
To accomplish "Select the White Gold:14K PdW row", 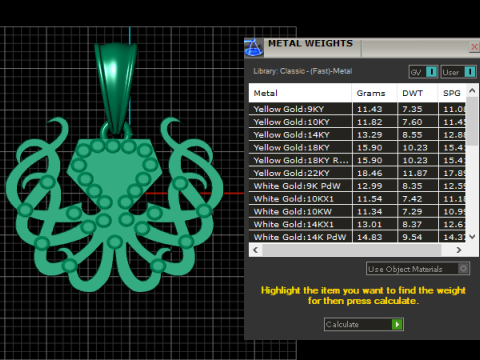I will (x=357, y=237).
